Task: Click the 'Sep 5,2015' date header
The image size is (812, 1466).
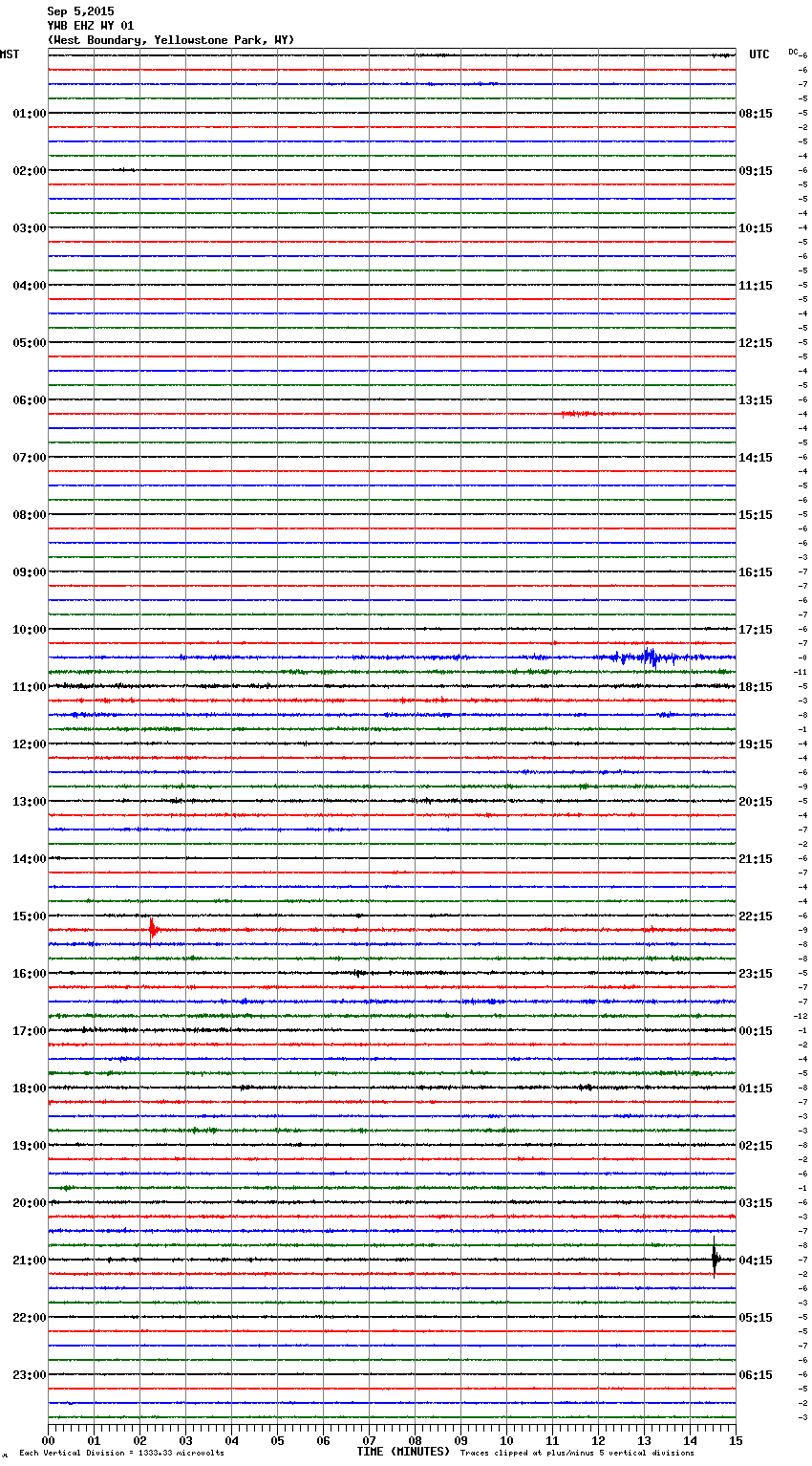Action: click(x=80, y=11)
